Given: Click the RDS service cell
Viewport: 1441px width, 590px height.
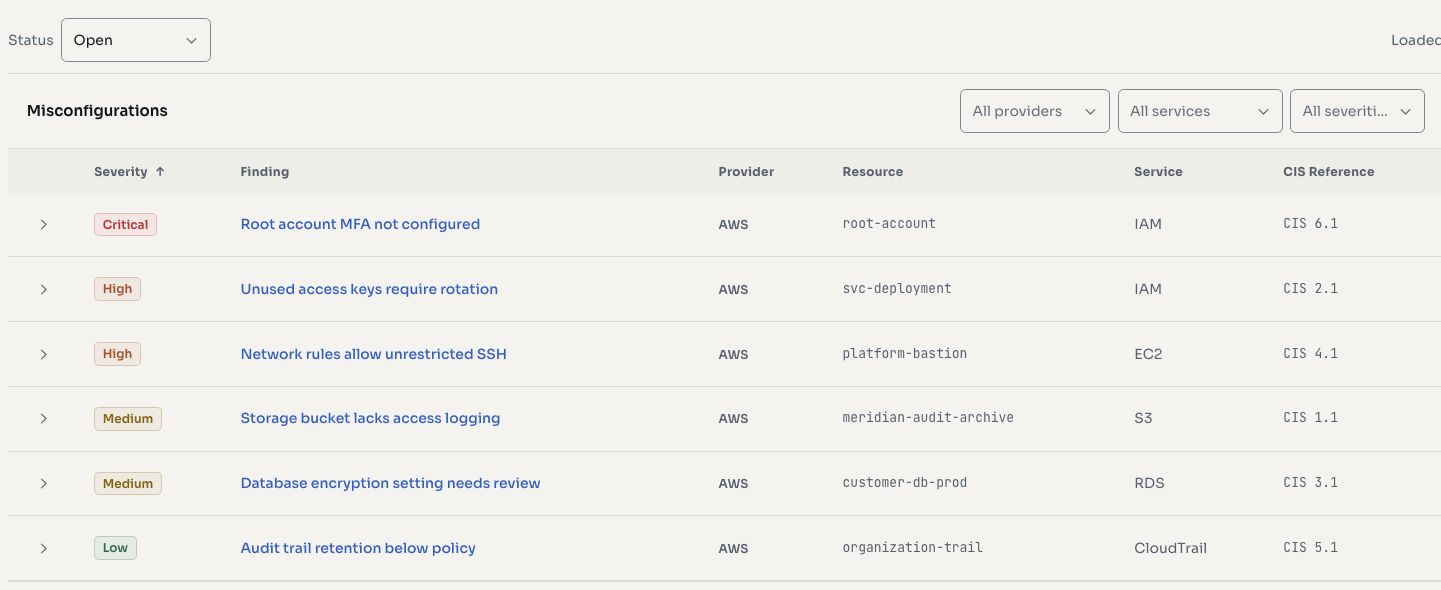Looking at the screenshot, I should tap(1149, 483).
